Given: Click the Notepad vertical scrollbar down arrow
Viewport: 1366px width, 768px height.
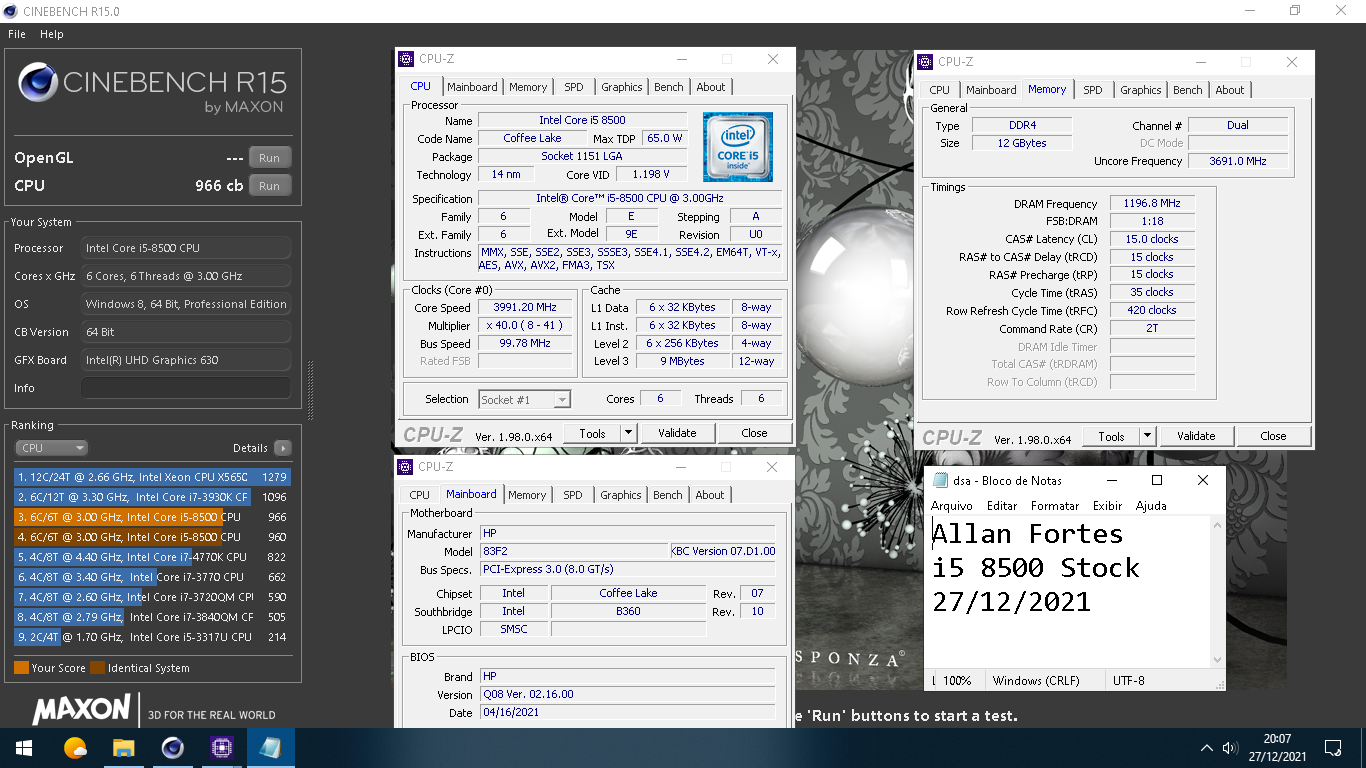Looking at the screenshot, I should click(1217, 660).
